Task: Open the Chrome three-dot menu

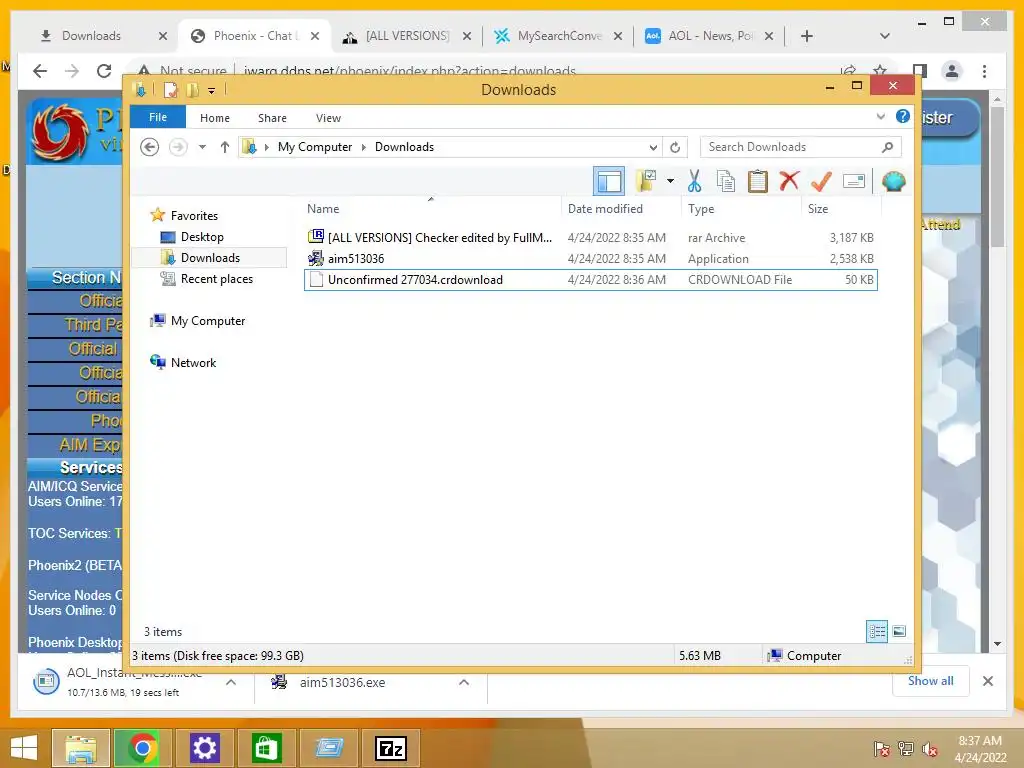Action: coord(984,71)
